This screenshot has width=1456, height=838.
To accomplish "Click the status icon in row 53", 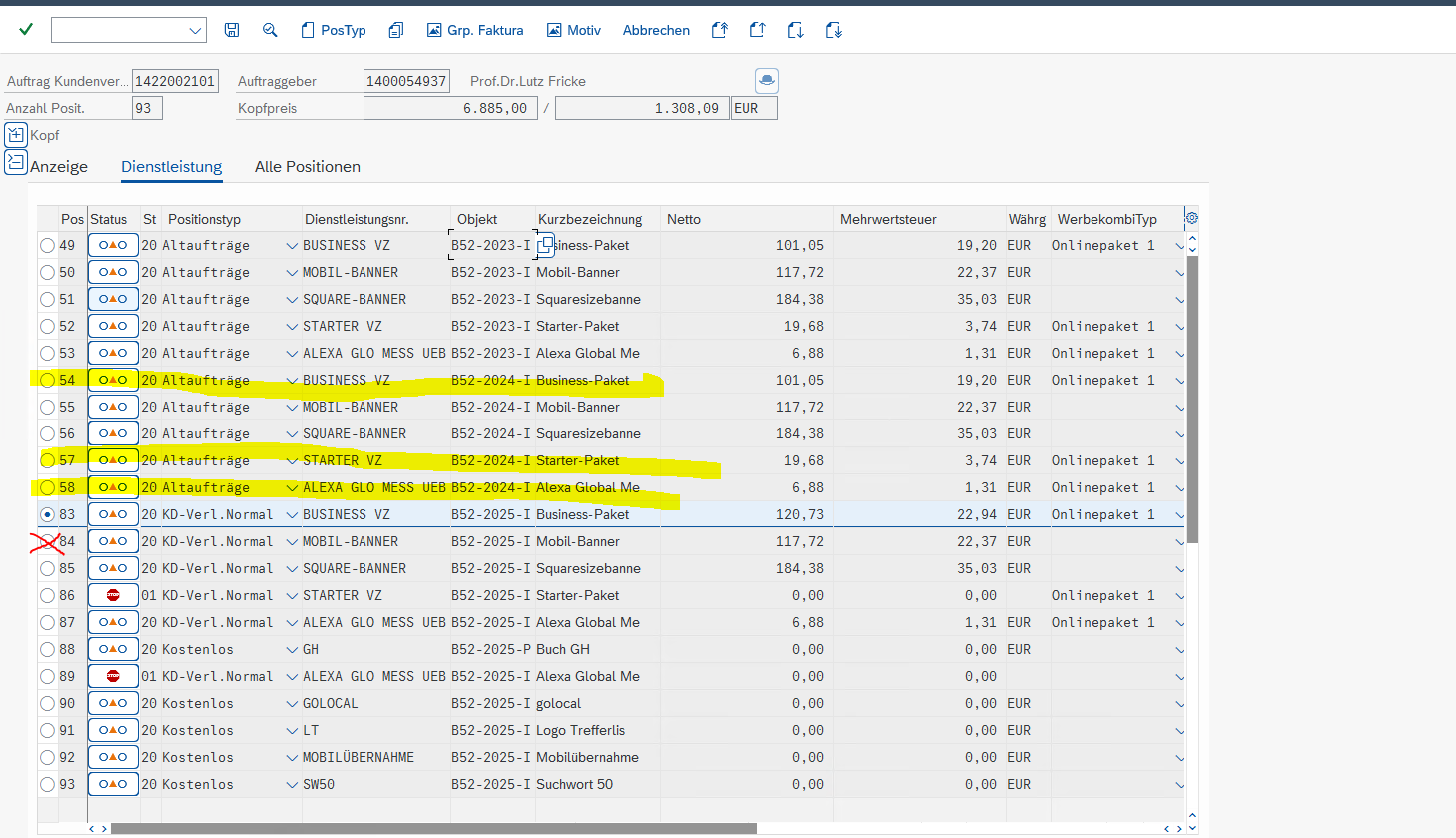I will pos(113,353).
